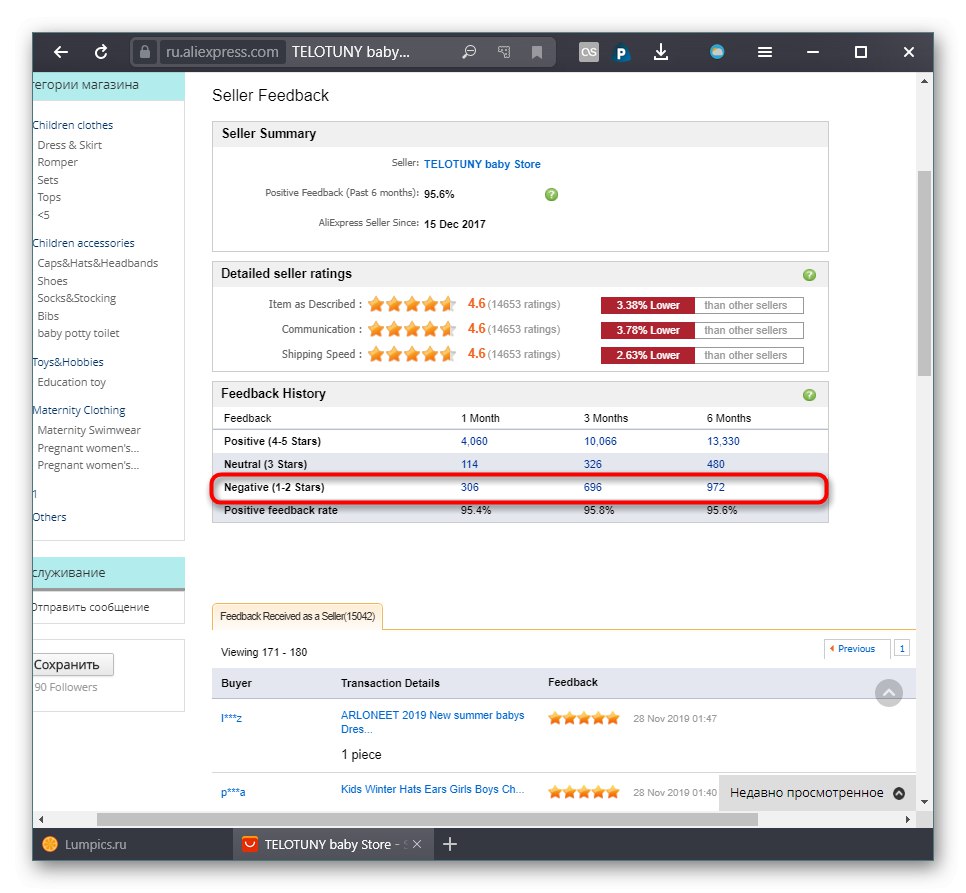Viewport: 966px width, 893px height.
Task: Jump to top with the round up-arrow button
Action: coord(888,693)
